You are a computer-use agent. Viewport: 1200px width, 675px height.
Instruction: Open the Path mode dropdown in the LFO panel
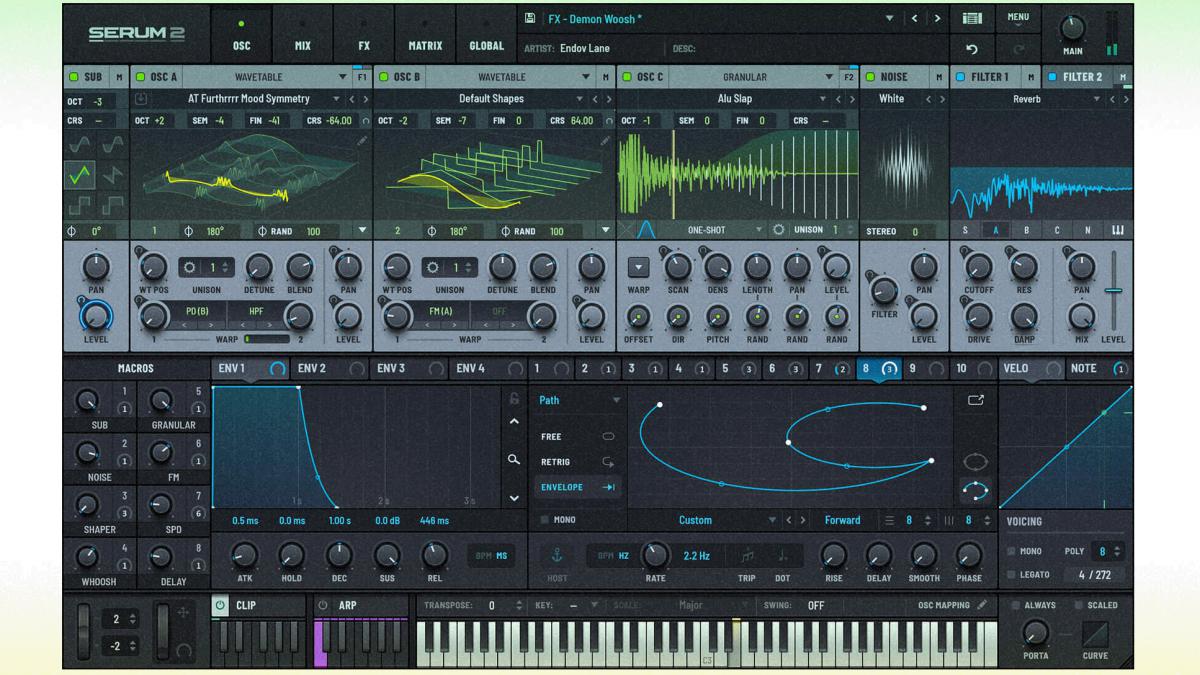[580, 399]
